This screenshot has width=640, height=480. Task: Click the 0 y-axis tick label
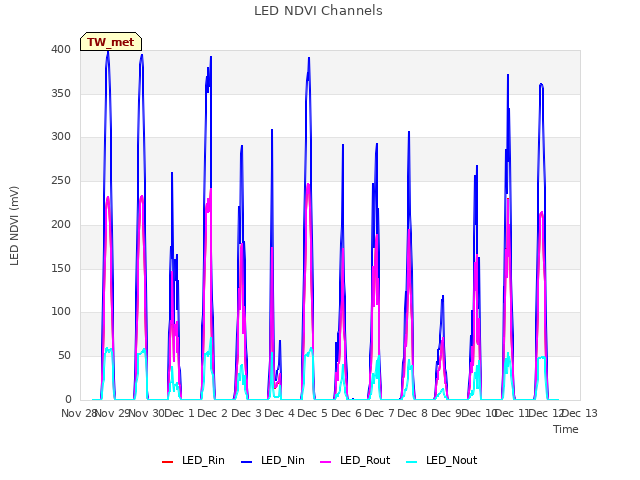pos(68,399)
